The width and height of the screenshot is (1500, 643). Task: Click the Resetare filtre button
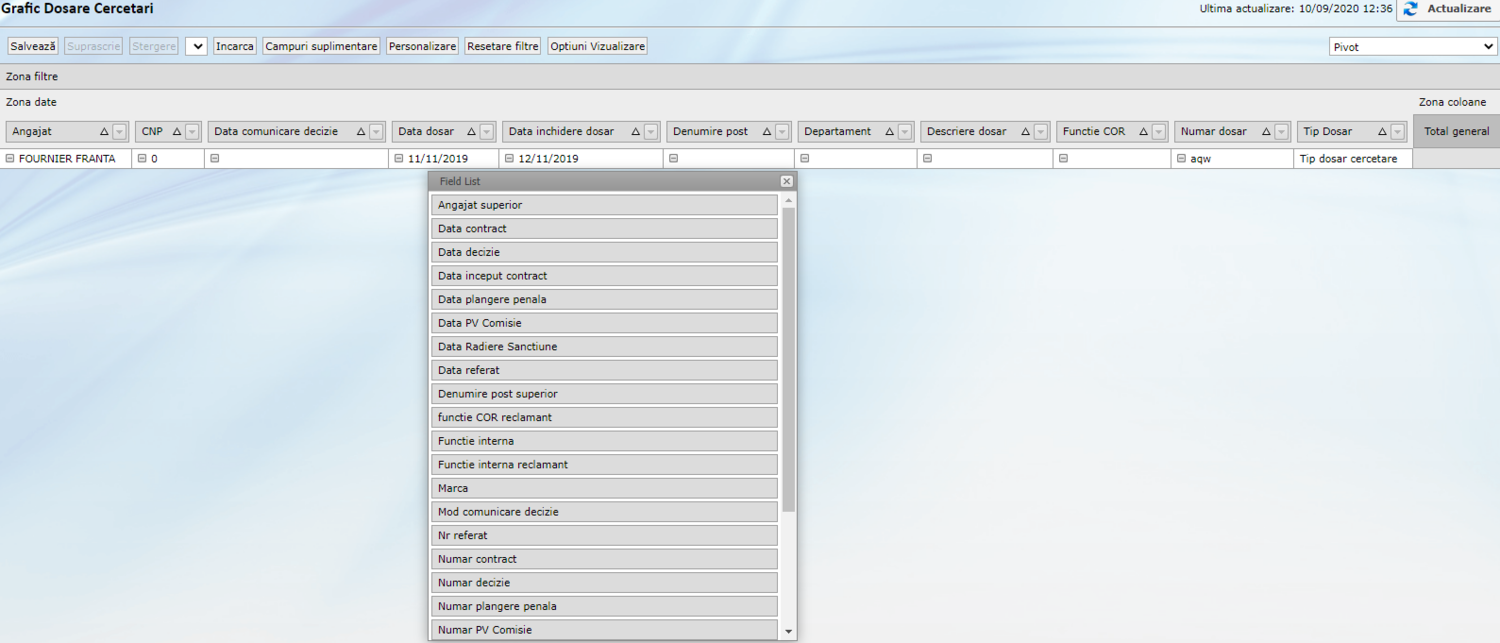[503, 46]
